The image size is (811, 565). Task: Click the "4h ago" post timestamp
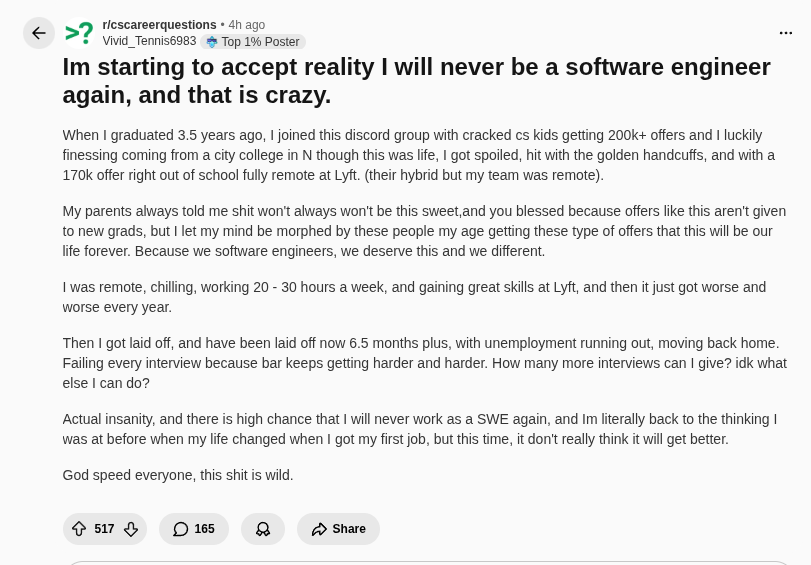point(247,25)
